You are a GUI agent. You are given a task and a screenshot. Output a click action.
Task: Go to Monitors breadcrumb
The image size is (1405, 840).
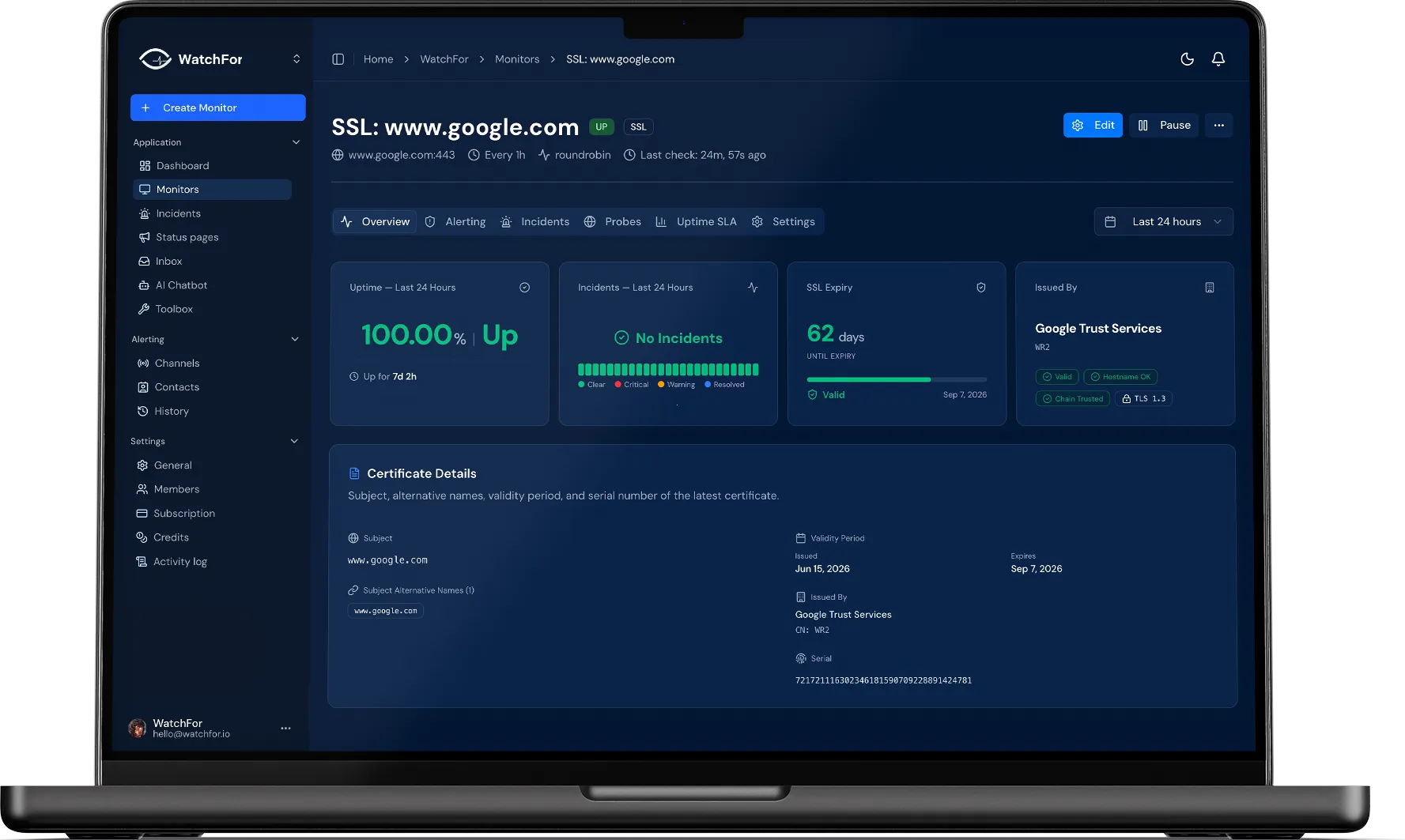[517, 59]
